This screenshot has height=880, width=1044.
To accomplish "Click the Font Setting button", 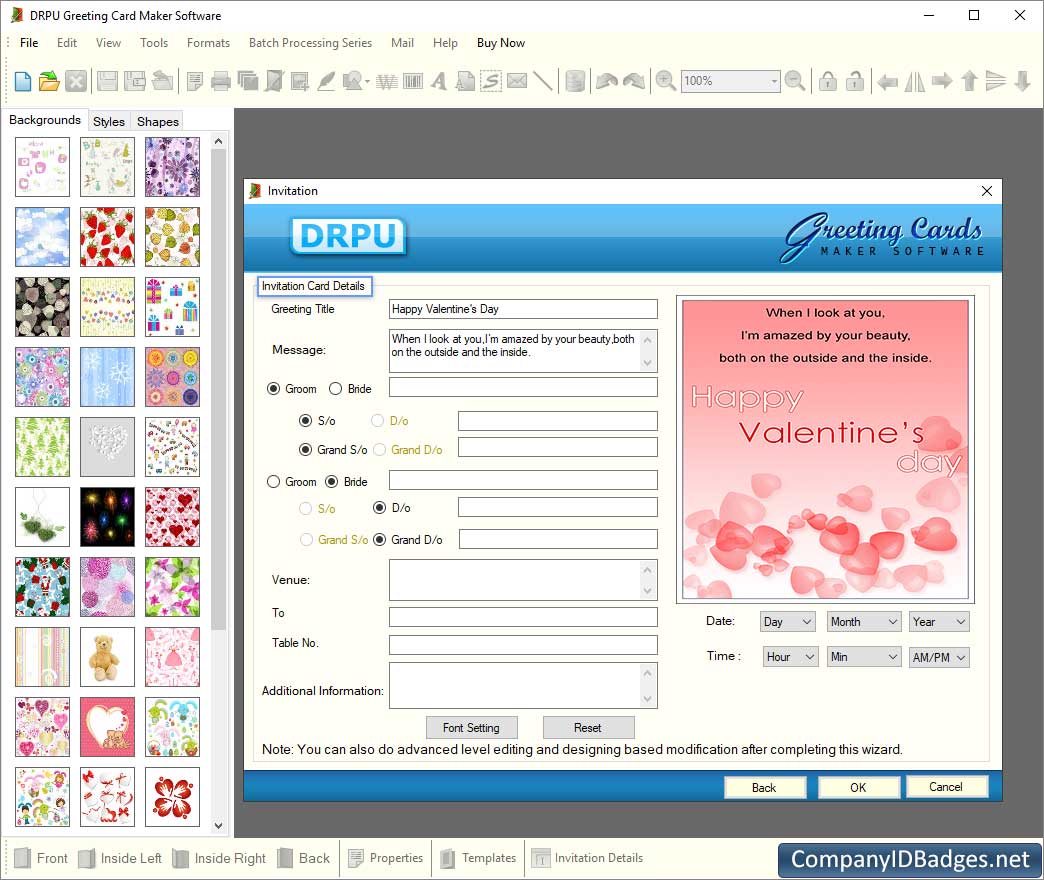I will 471,728.
